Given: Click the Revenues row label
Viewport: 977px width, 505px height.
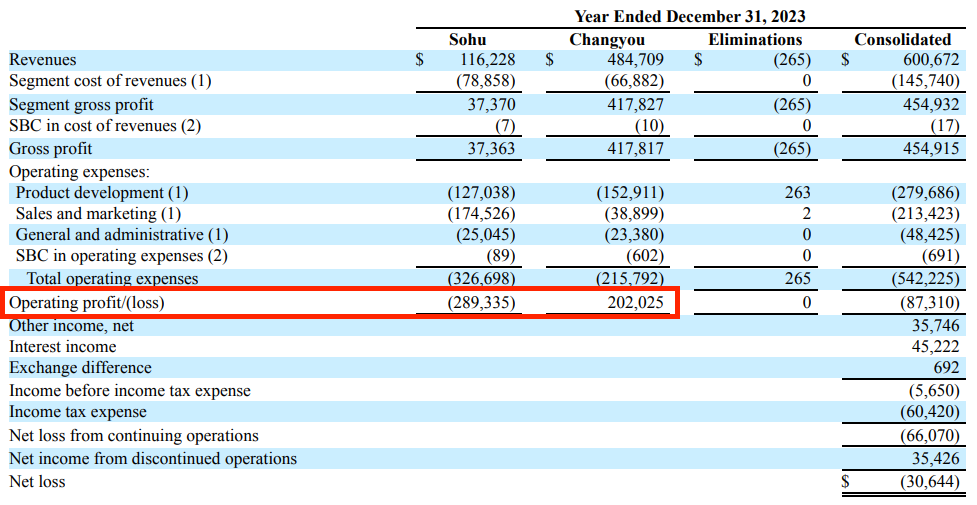Looking at the screenshot, I should coord(42,60).
